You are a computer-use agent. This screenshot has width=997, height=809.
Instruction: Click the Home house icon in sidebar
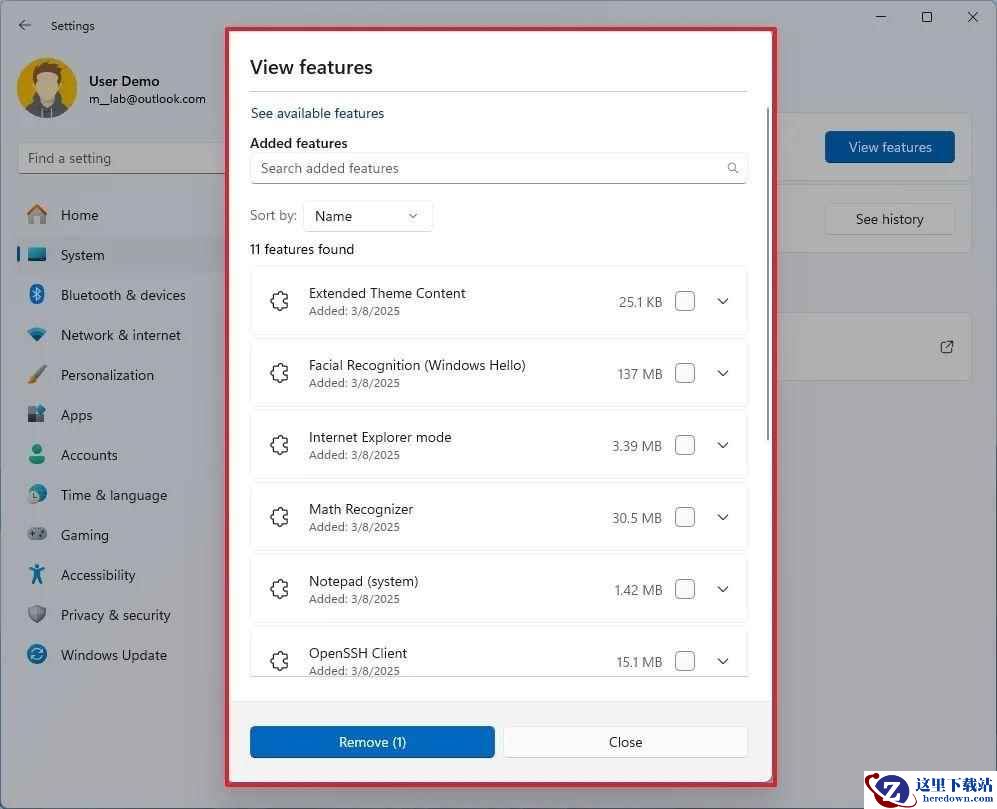pyautogui.click(x=37, y=214)
